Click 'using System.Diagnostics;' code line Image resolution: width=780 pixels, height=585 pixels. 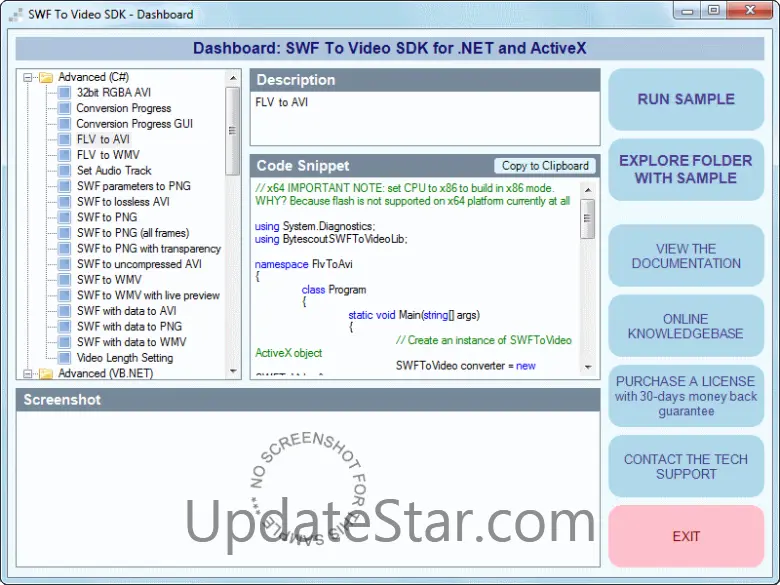(x=315, y=226)
